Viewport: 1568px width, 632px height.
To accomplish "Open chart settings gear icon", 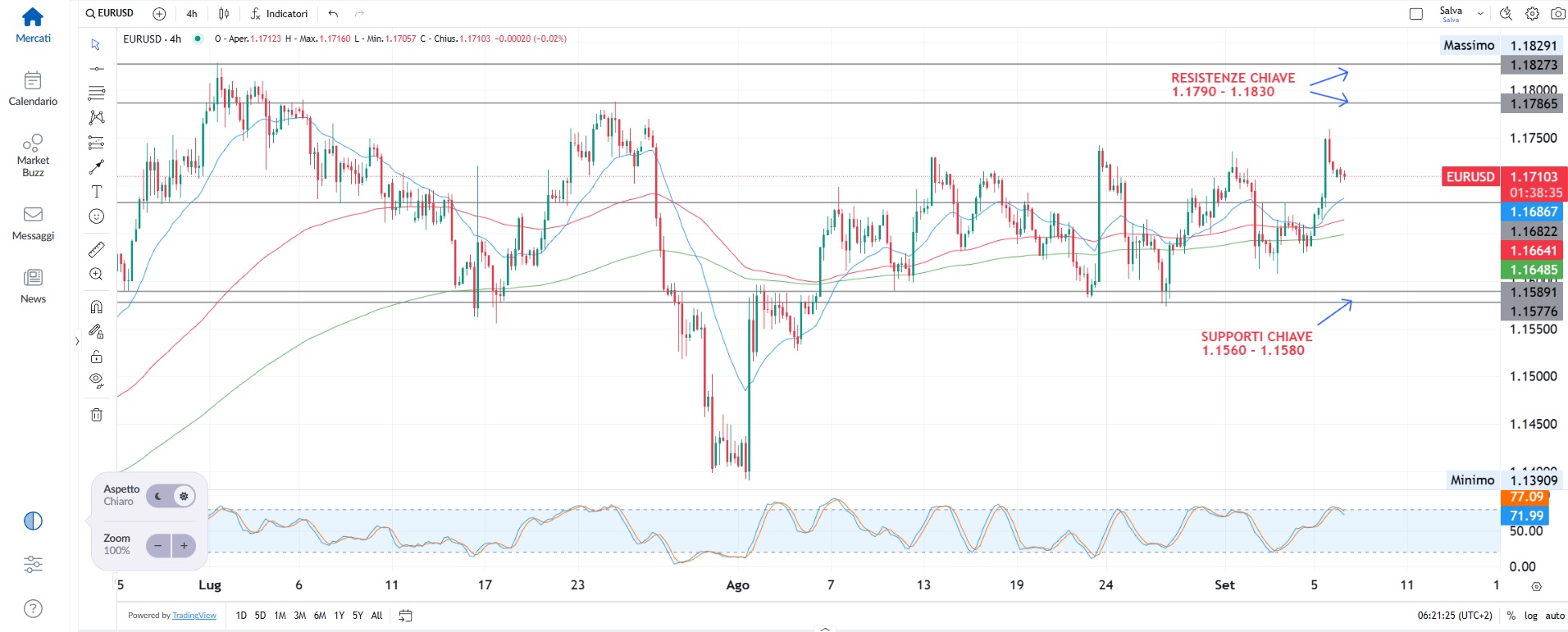I will point(1532,13).
